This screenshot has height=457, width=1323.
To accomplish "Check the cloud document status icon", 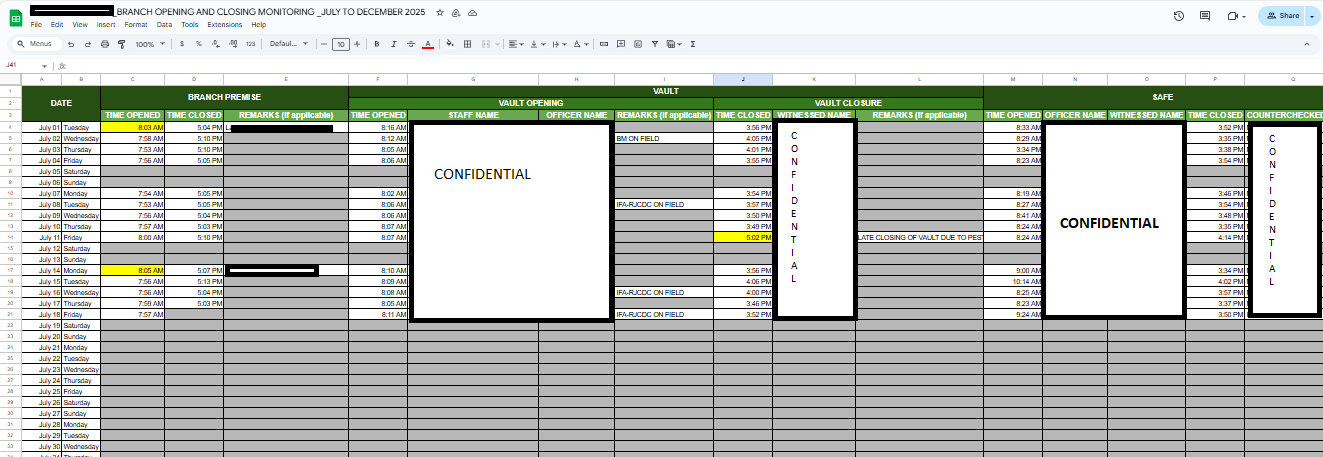I will pos(472,13).
